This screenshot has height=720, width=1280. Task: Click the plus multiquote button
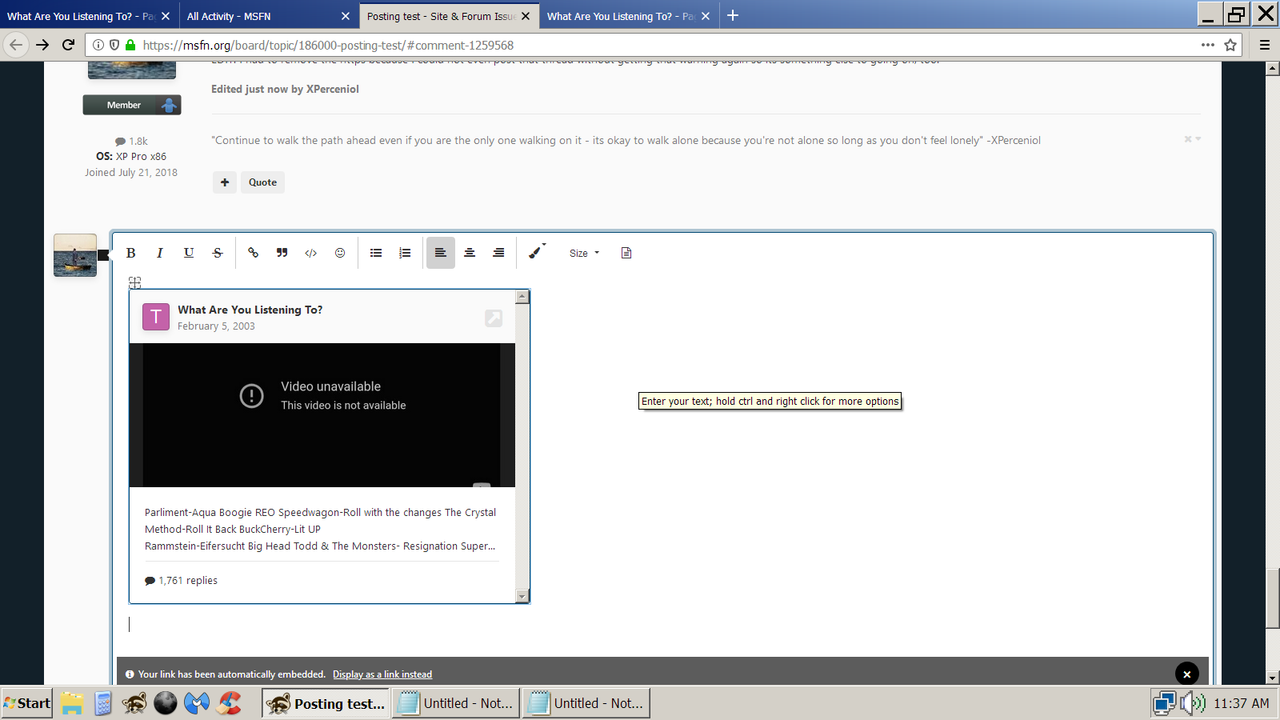(x=225, y=182)
